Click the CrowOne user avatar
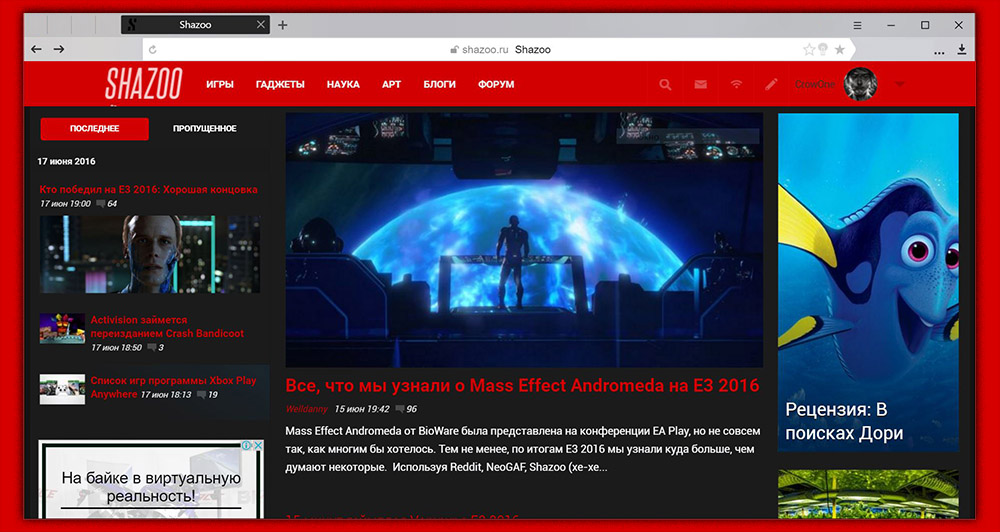Image resolution: width=1000 pixels, height=532 pixels. (860, 84)
